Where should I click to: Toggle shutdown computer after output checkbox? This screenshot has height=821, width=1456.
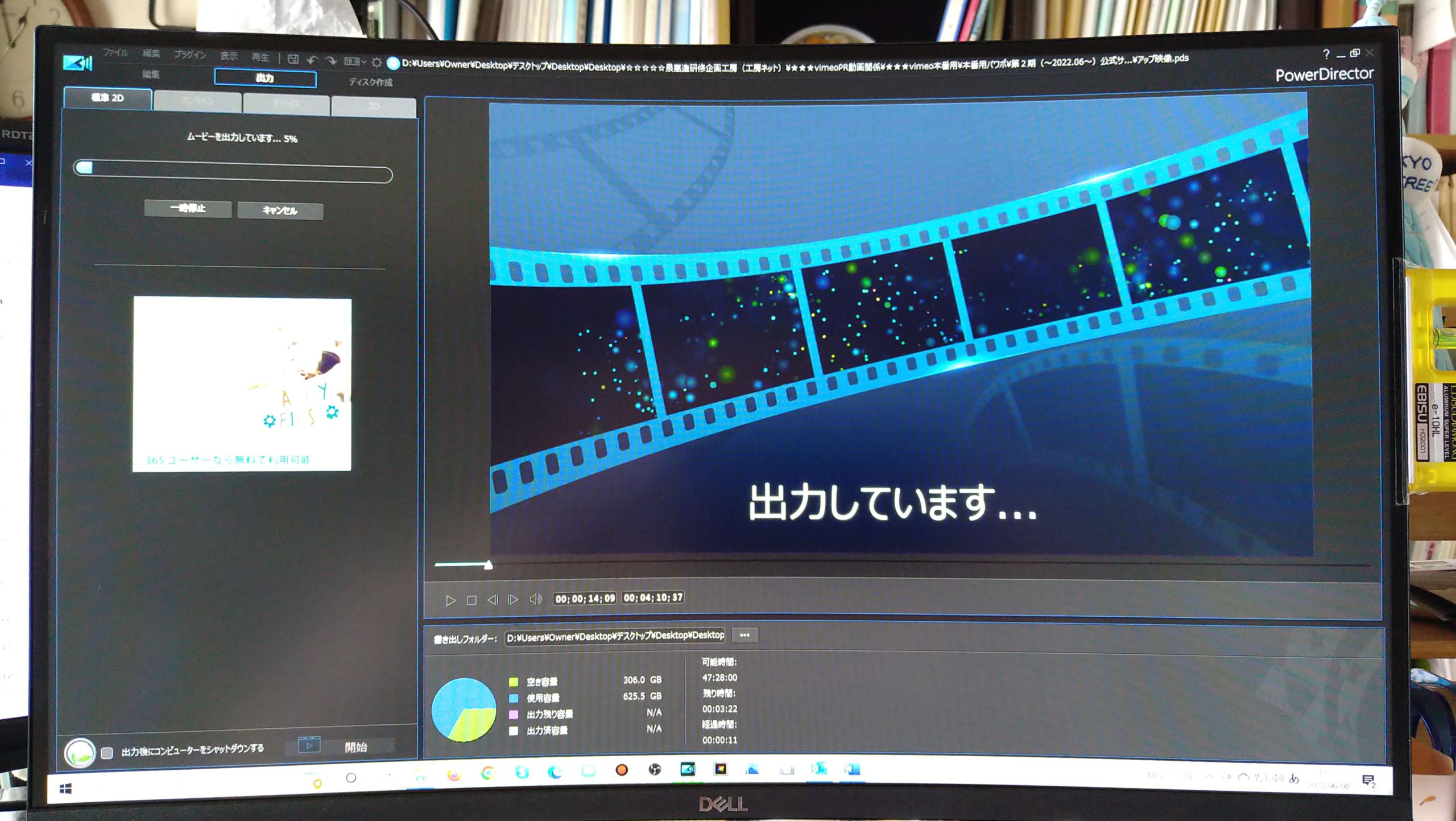106,753
